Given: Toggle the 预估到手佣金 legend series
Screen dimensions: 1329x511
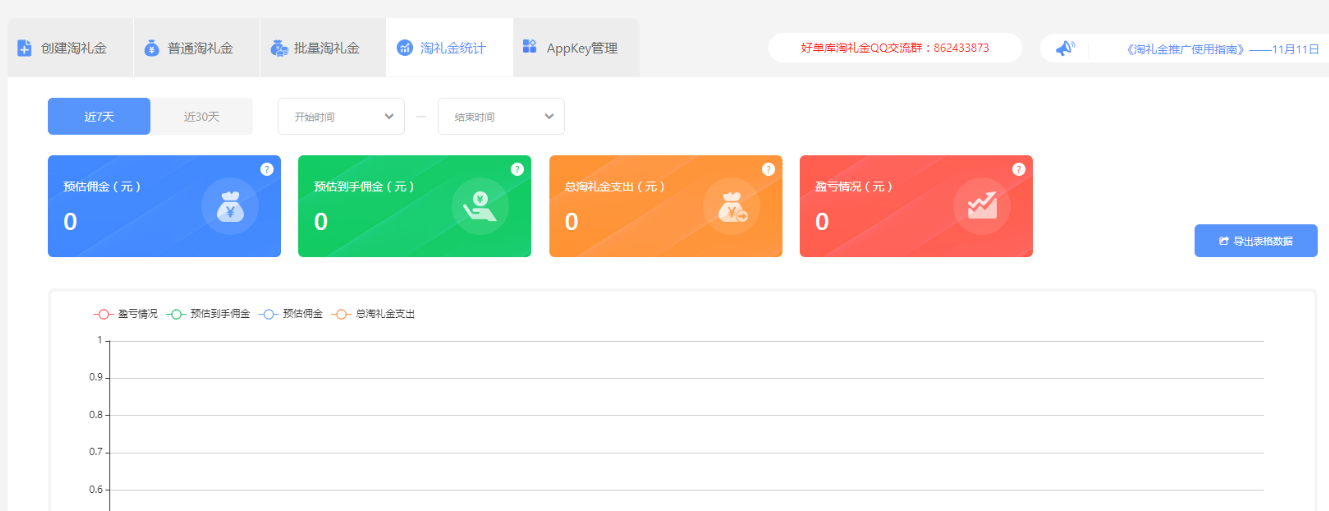Looking at the screenshot, I should (208, 314).
